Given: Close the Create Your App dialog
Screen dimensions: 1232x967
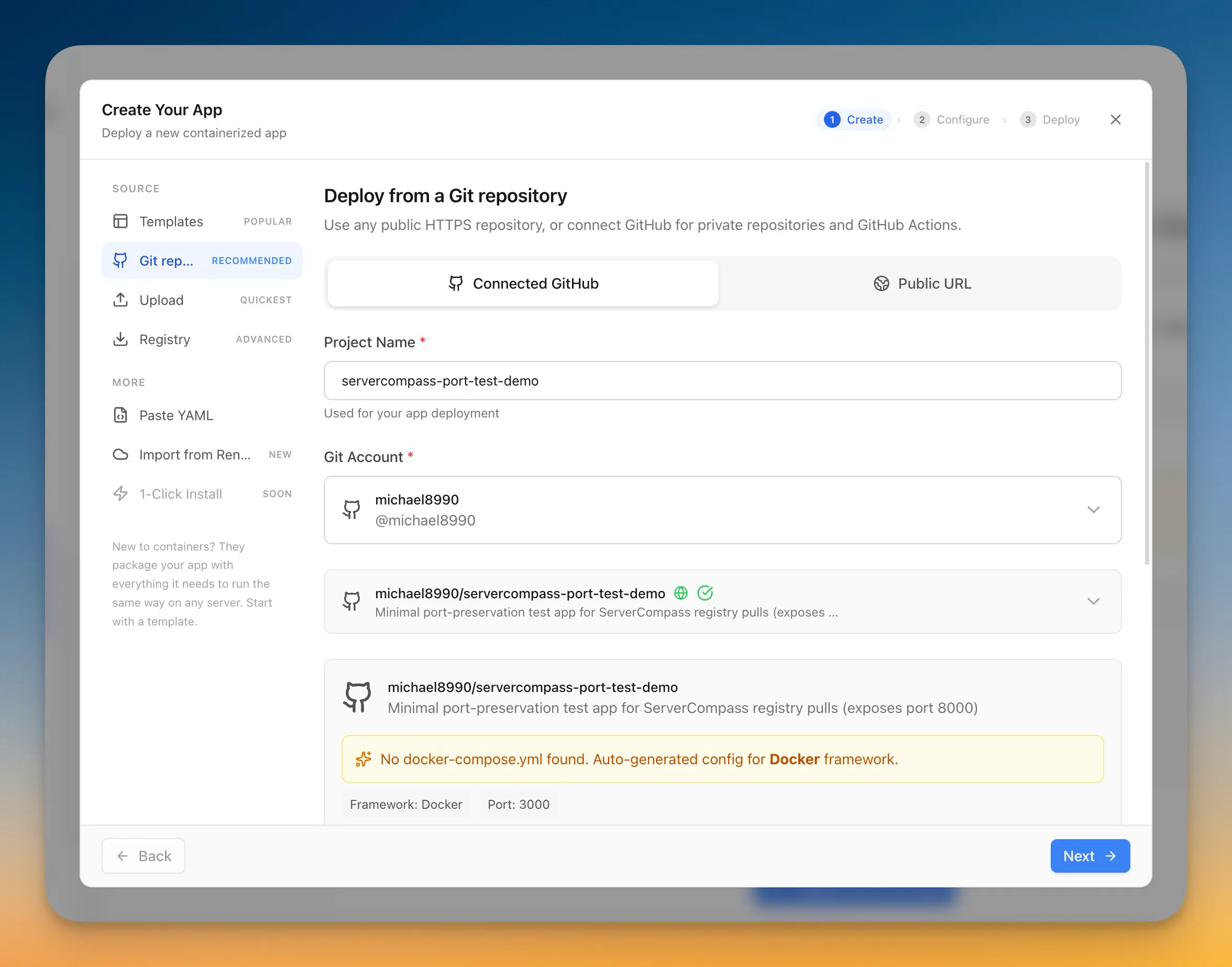Looking at the screenshot, I should tap(1115, 119).
